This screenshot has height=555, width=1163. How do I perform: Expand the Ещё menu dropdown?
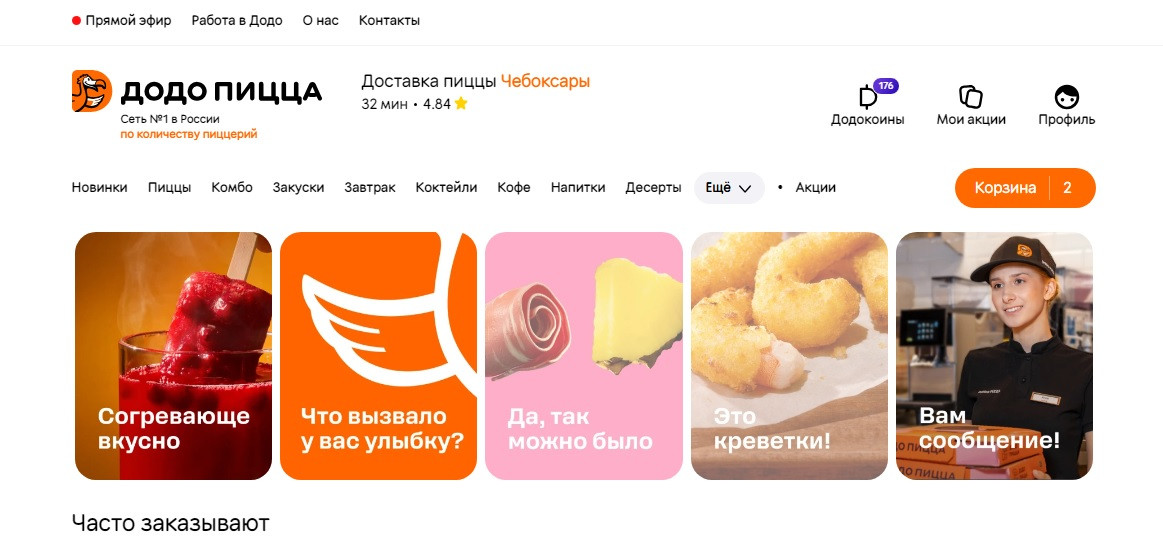729,188
